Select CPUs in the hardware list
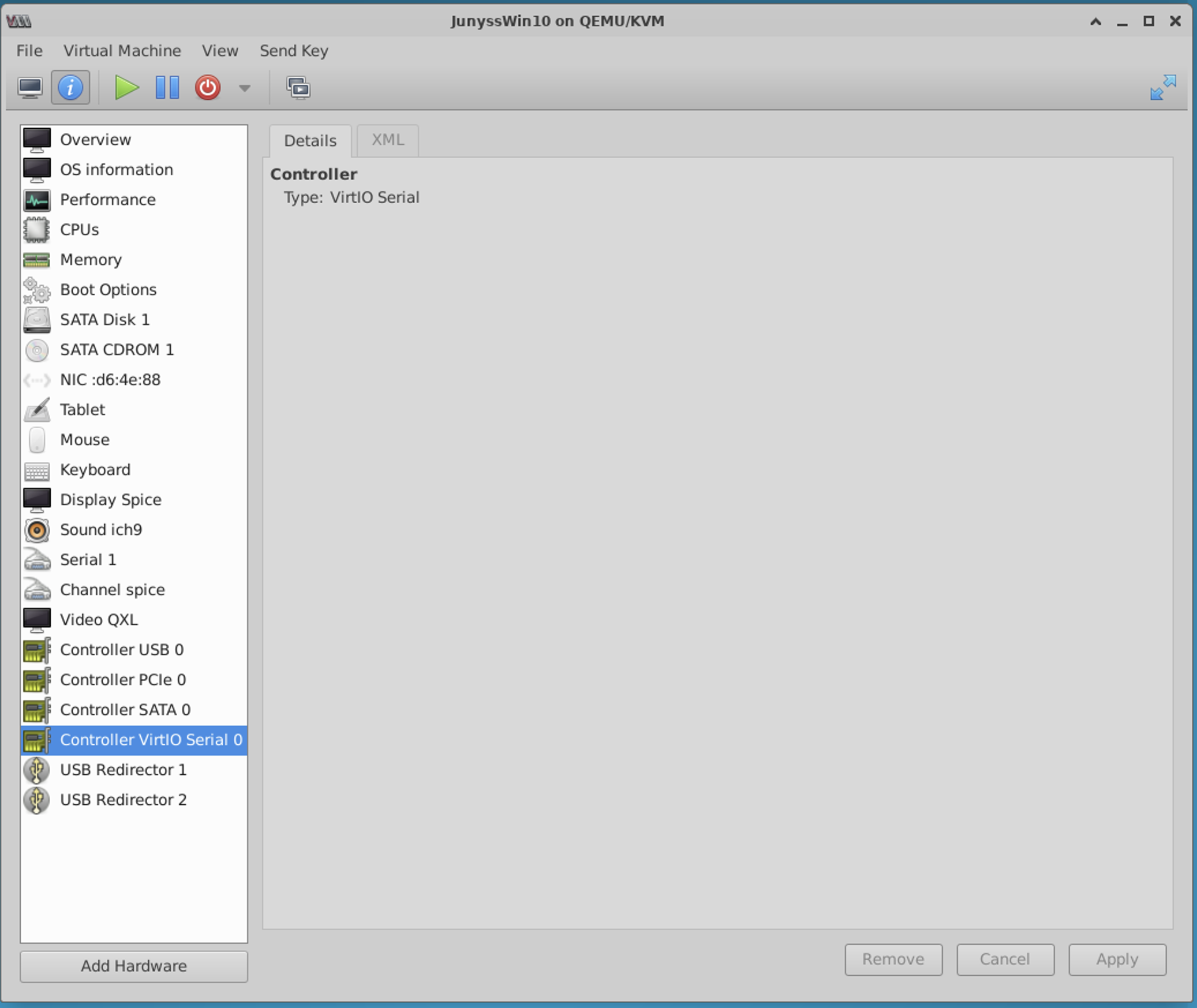The image size is (1197, 1008). tap(80, 229)
